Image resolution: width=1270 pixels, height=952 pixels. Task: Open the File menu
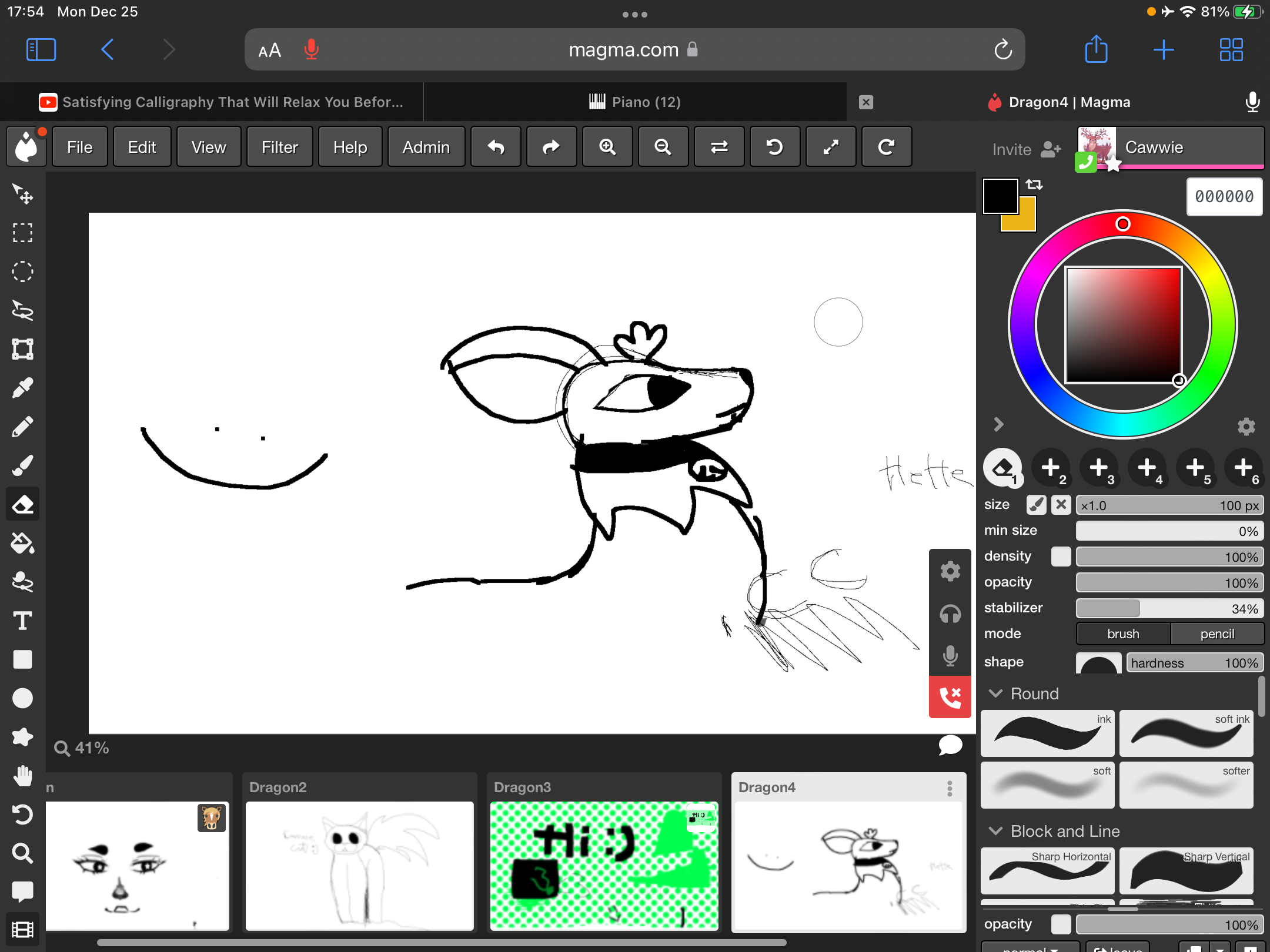tap(79, 147)
